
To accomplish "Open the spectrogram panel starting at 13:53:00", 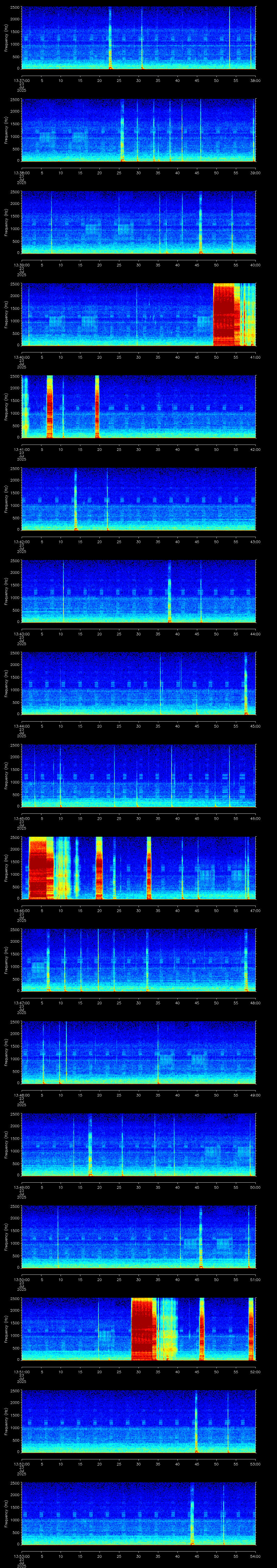I will 138,1513.
